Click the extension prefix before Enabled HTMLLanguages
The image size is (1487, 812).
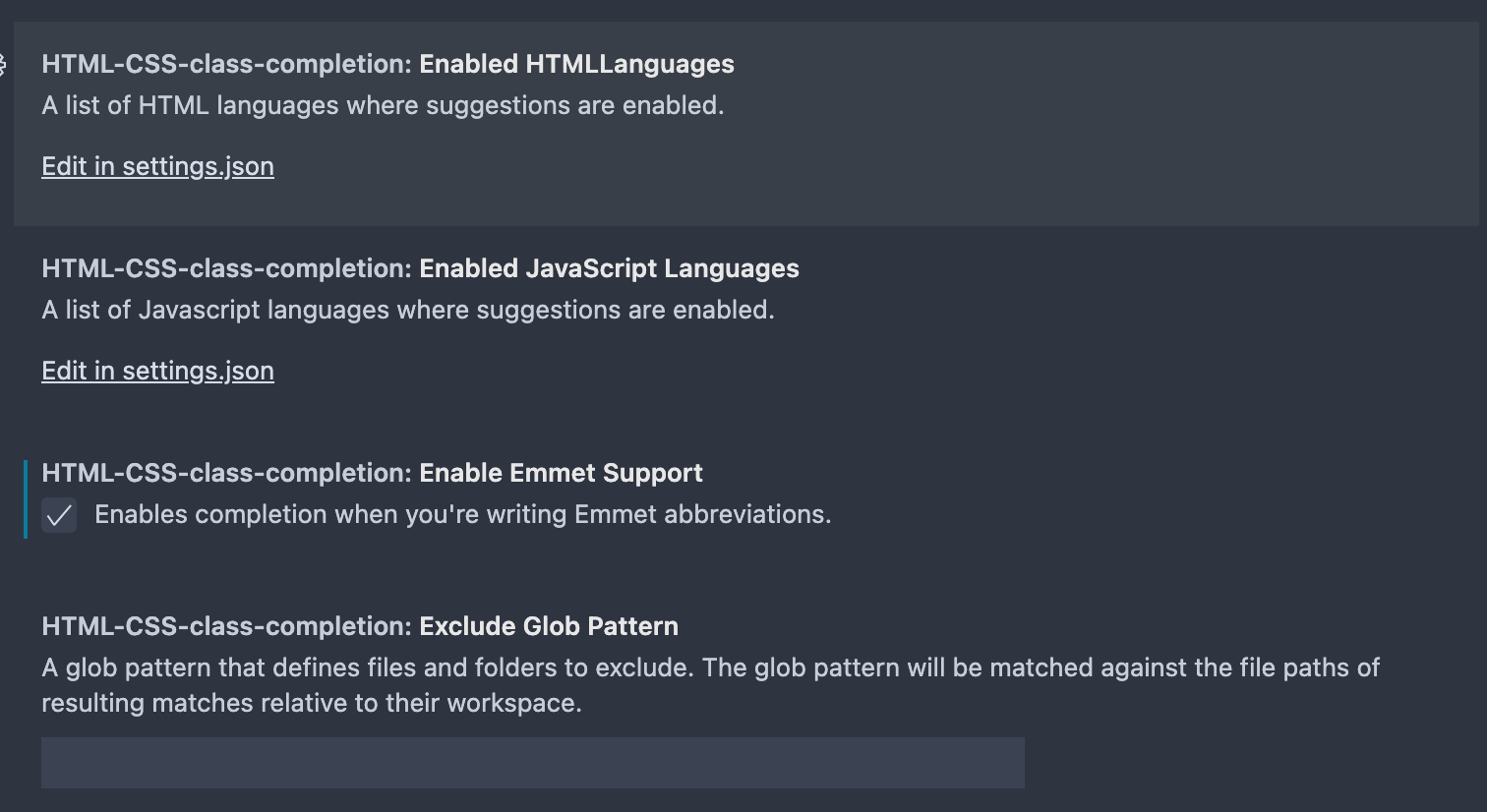tap(226, 64)
